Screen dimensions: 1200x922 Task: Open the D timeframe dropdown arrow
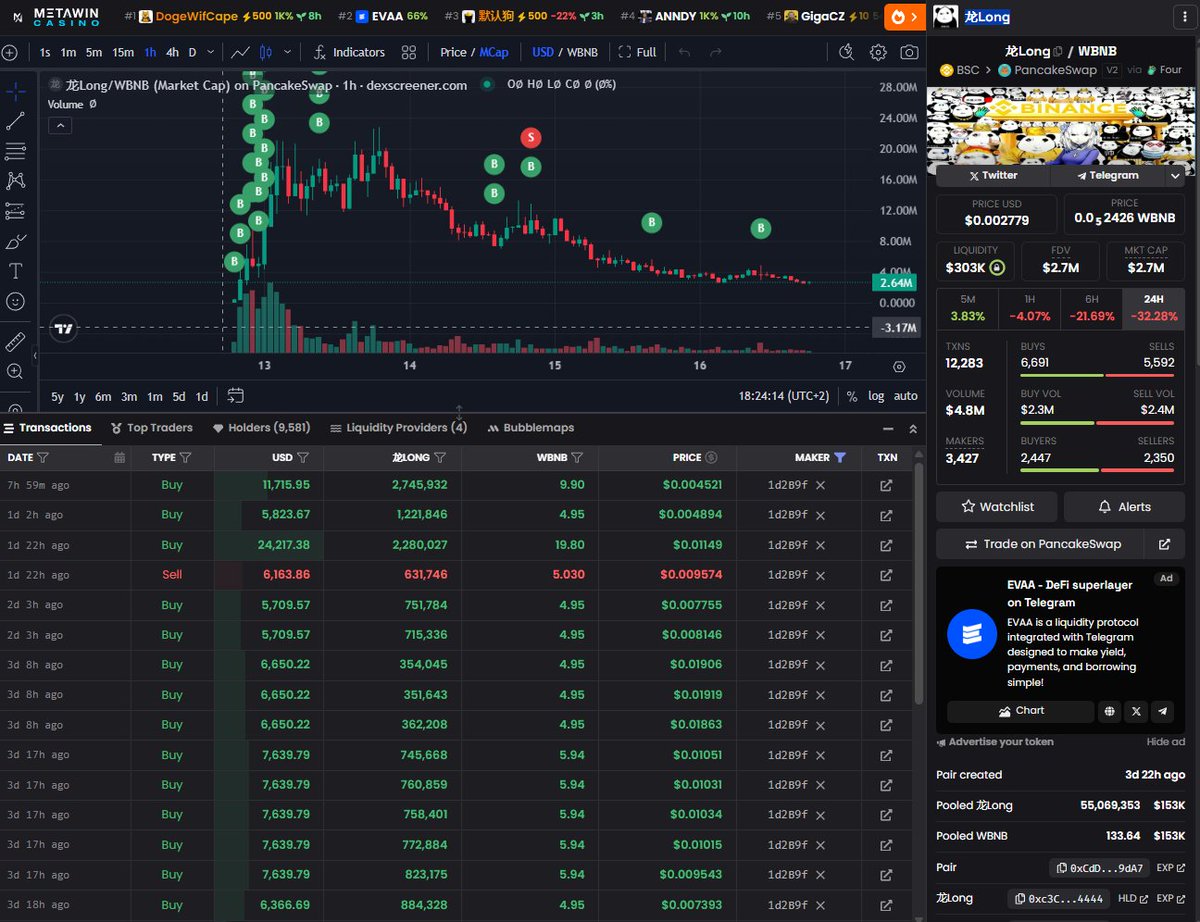211,52
